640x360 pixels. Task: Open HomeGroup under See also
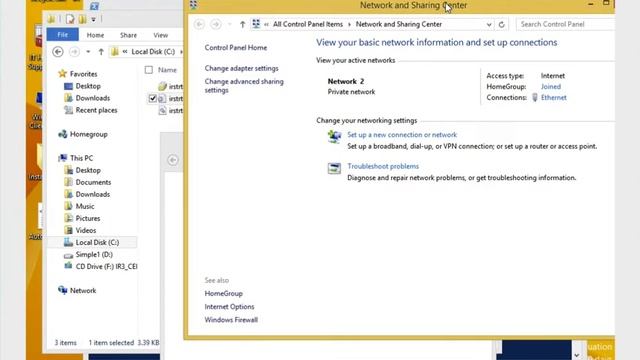click(224, 293)
